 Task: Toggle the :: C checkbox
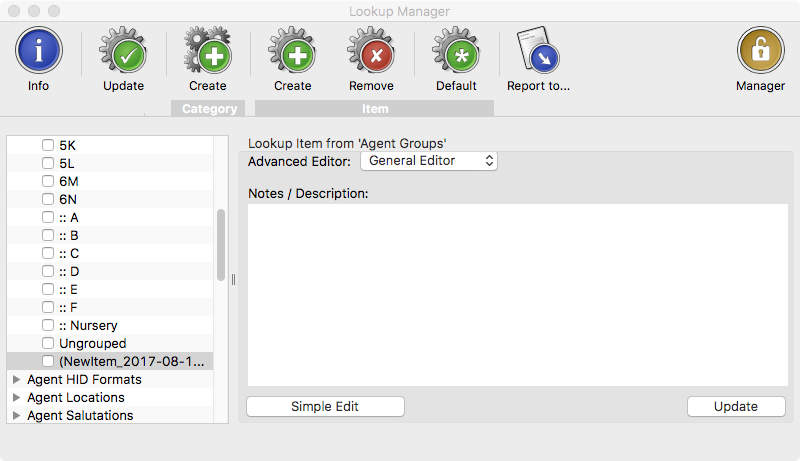48,253
